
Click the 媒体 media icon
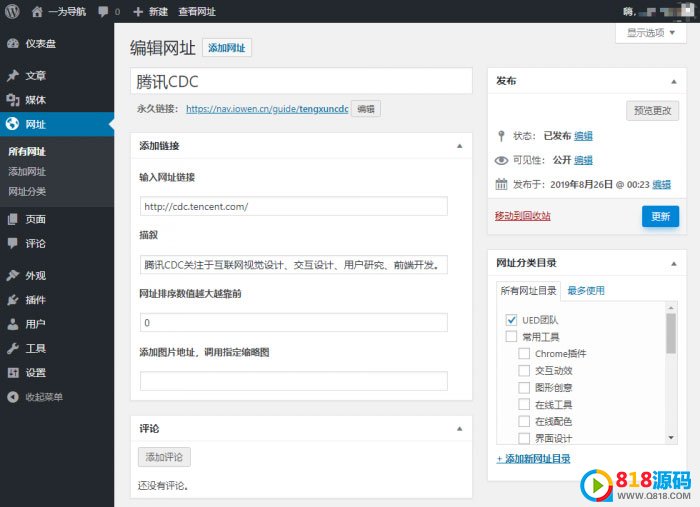(x=13, y=100)
